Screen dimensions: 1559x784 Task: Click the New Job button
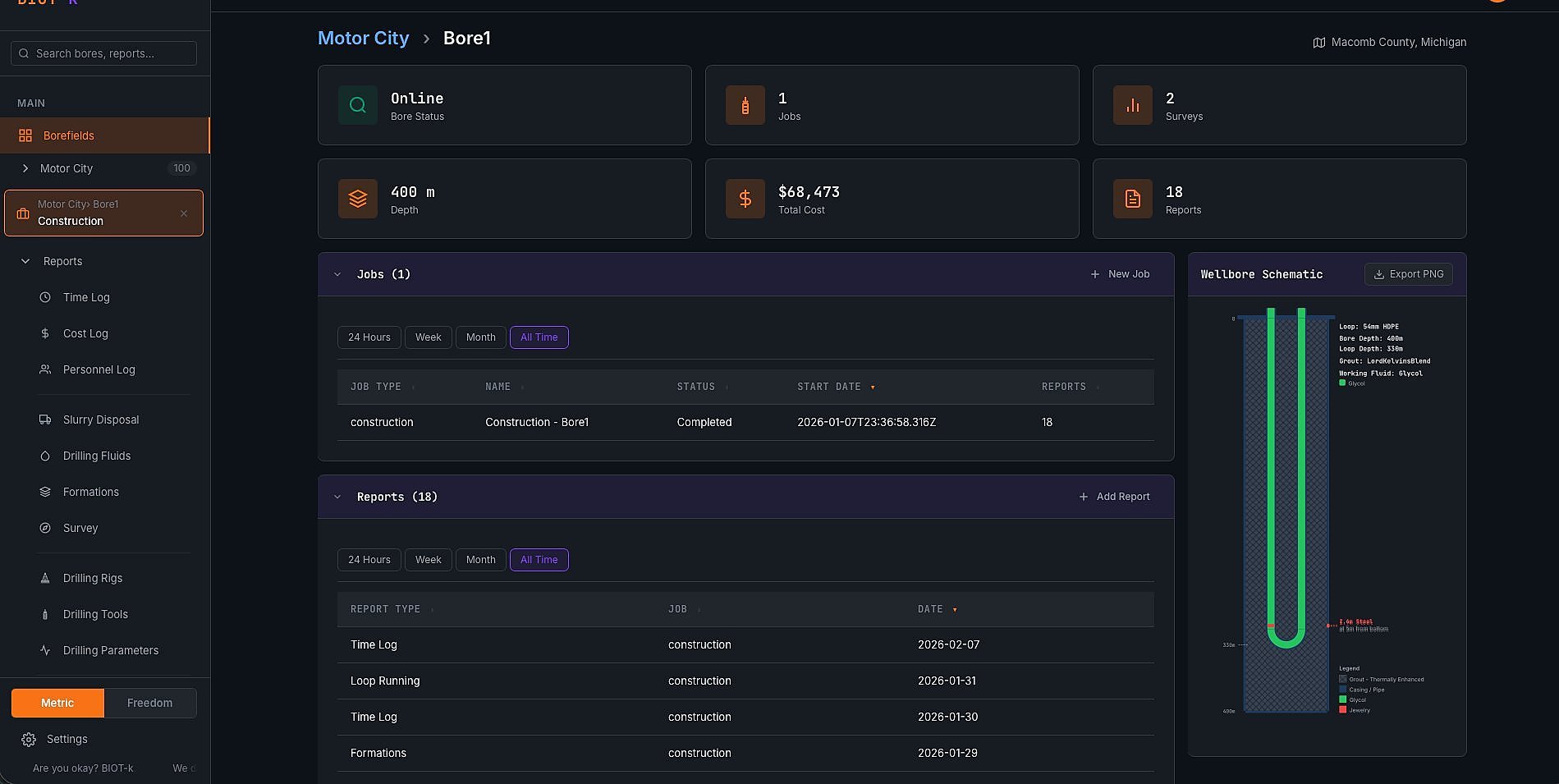1120,274
